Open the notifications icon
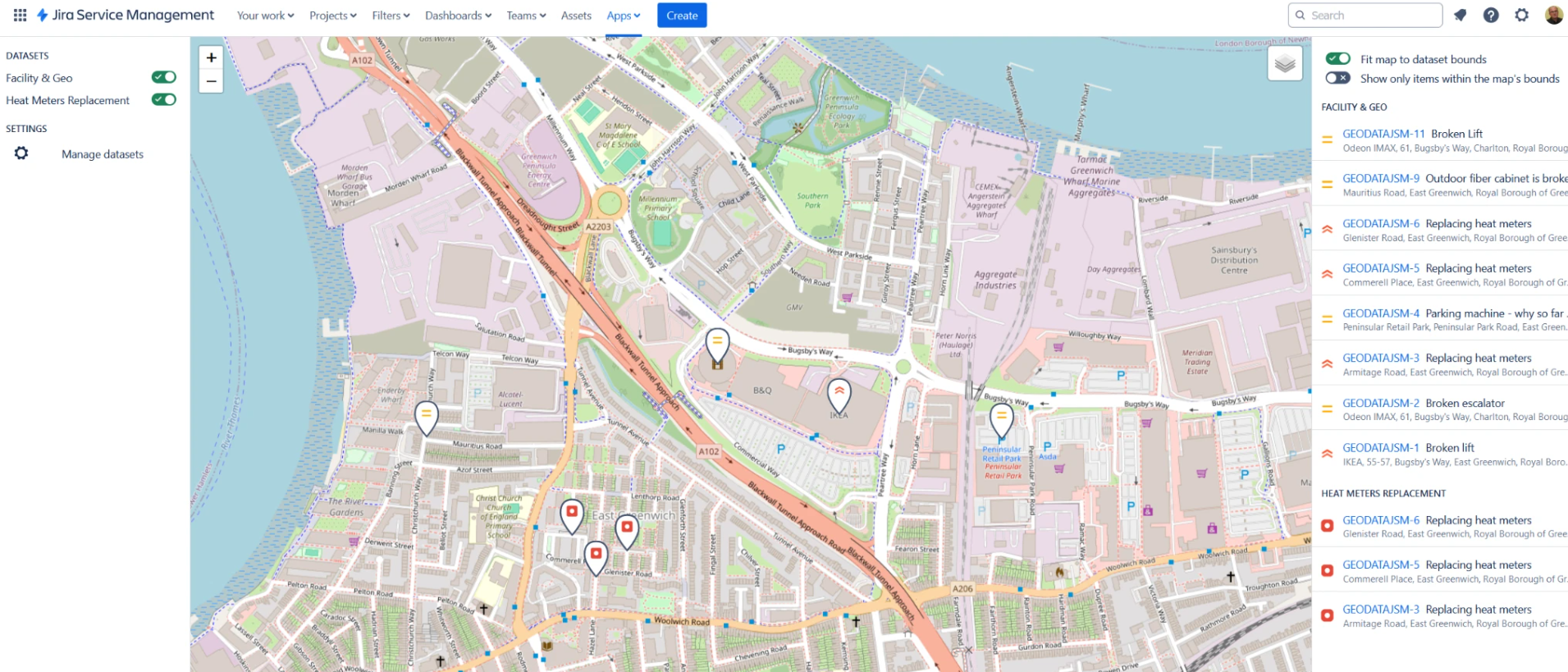The image size is (1568, 672). point(1461,15)
